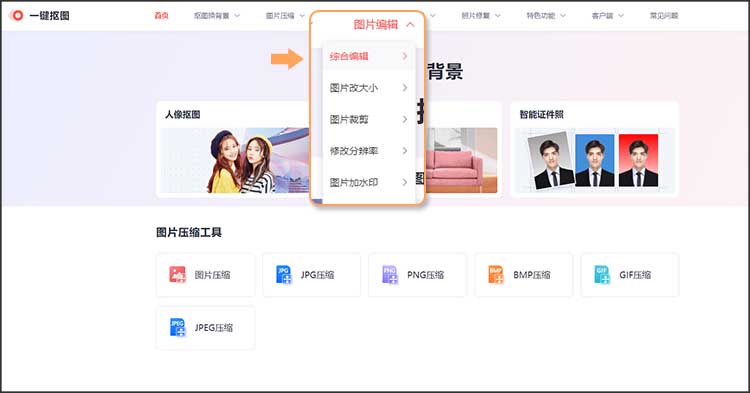Open the 特色功能 menu
Viewport: 750px width, 393px height.
[541, 16]
